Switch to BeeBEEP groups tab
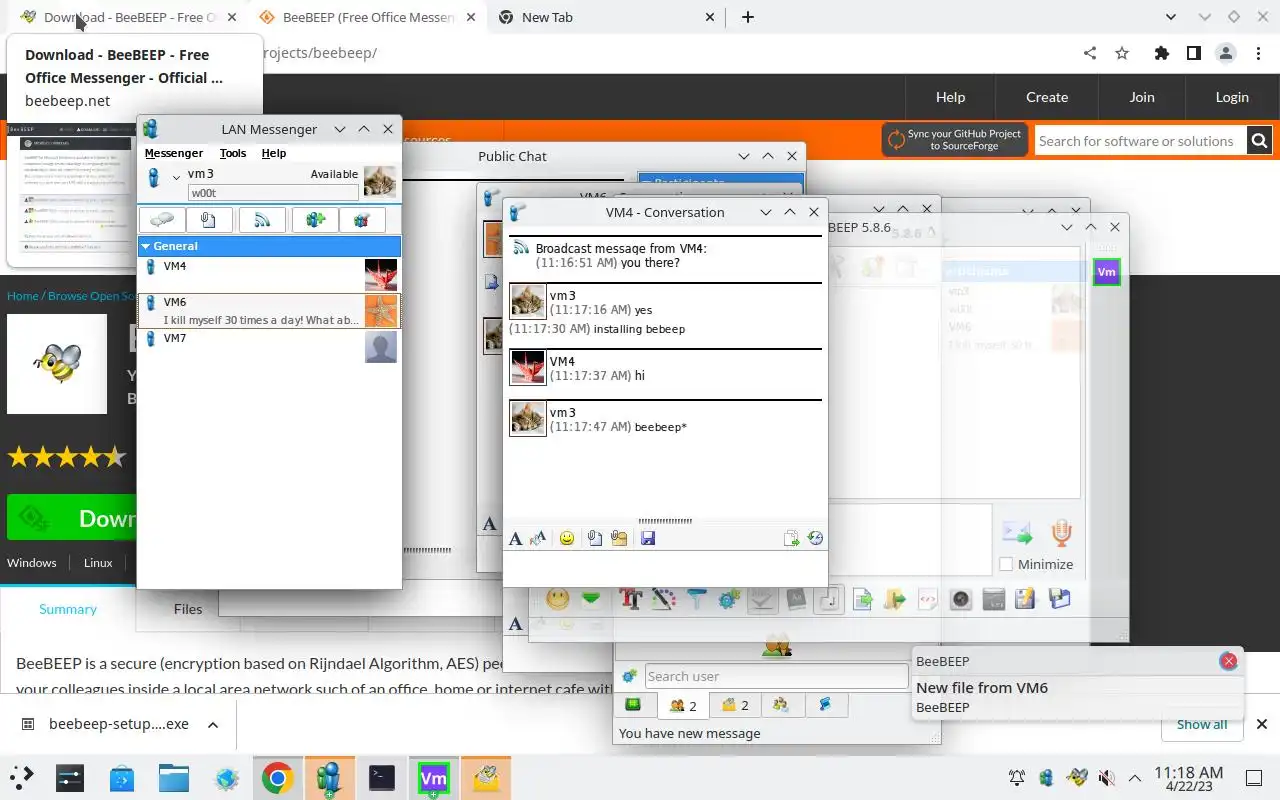This screenshot has height=800, width=1280. [782, 706]
